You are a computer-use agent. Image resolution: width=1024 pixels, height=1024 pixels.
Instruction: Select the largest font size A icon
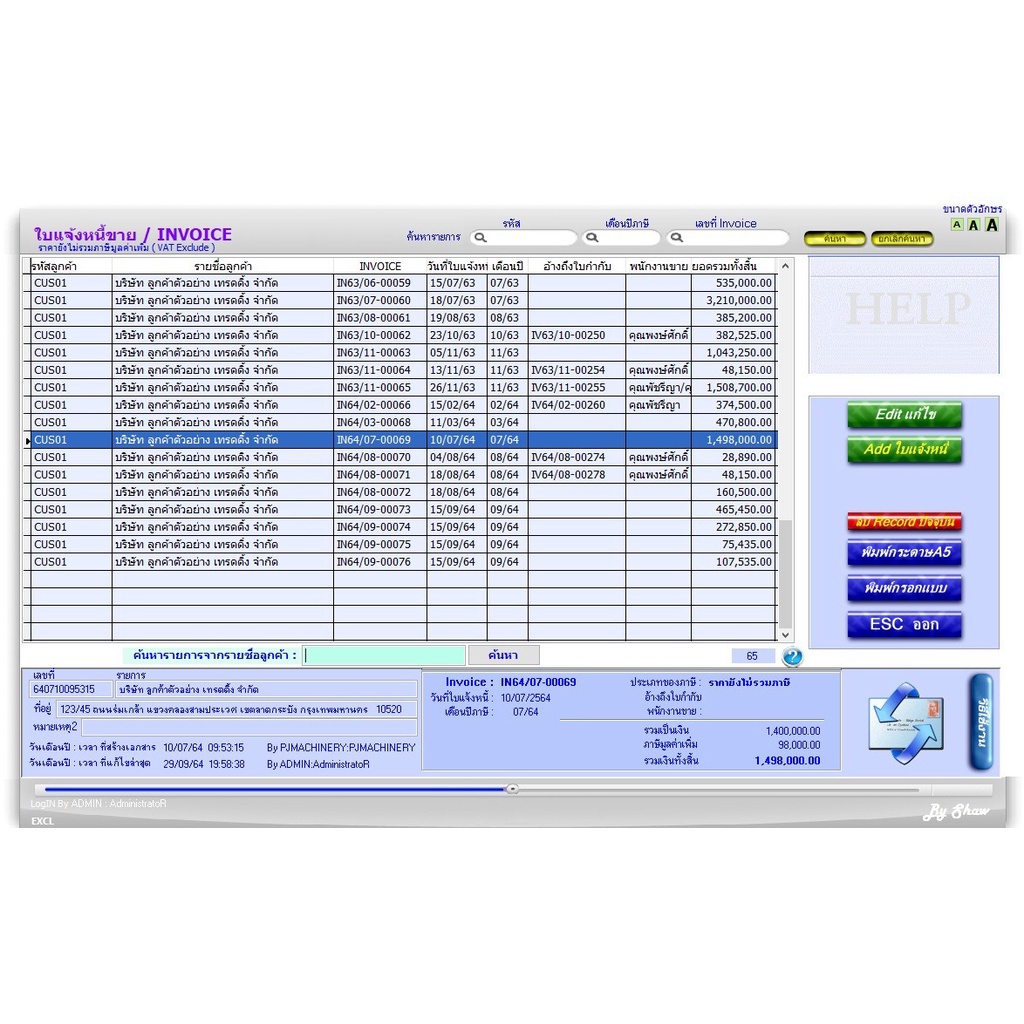(992, 225)
